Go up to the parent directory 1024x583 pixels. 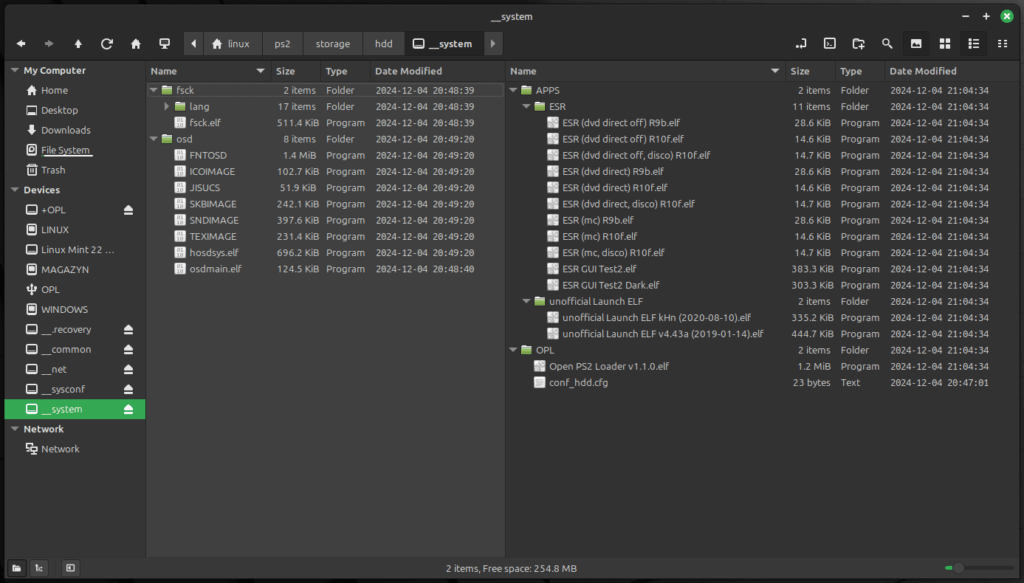[x=78, y=44]
